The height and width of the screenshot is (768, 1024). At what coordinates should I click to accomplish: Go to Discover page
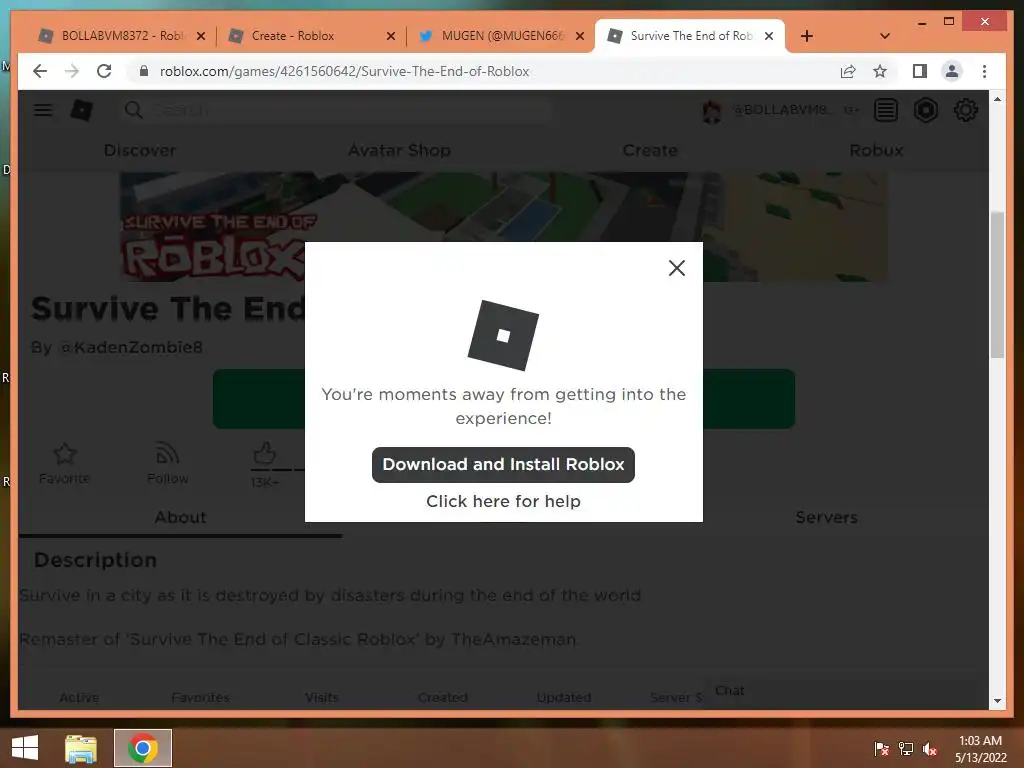point(140,150)
